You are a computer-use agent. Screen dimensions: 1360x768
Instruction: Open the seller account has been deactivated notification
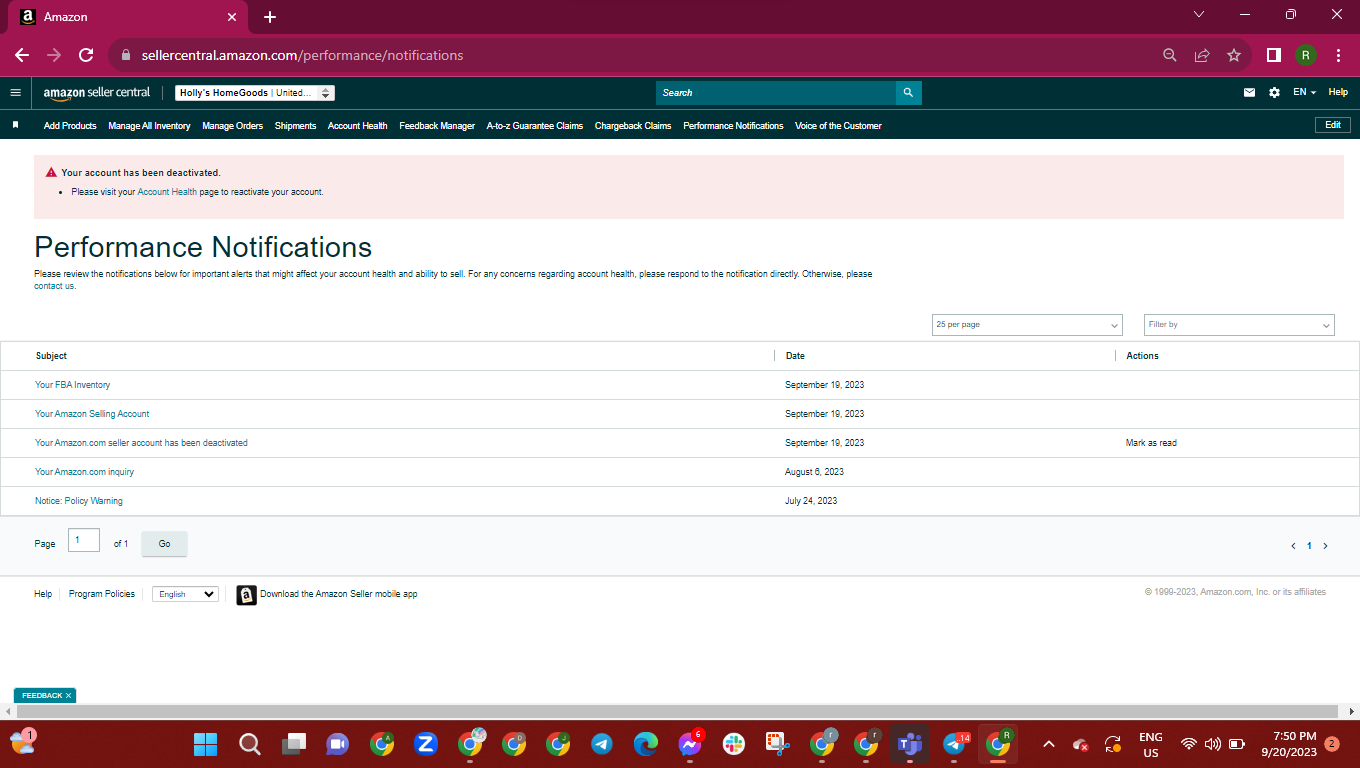tap(141, 443)
